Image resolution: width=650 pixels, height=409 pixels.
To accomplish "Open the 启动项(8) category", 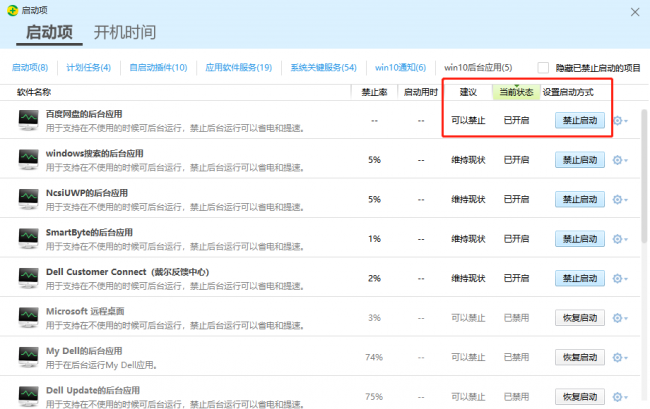I will pos(30,68).
